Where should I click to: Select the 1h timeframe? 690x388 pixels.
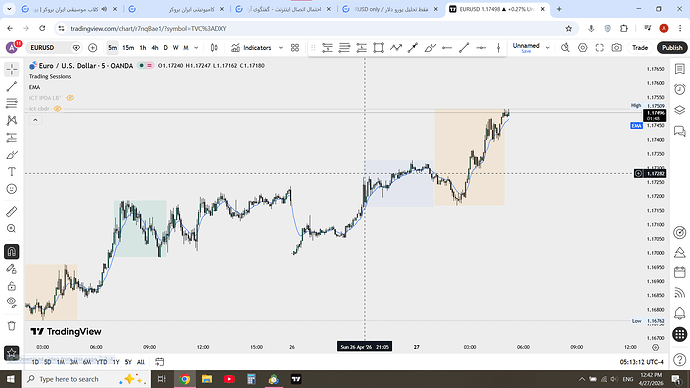pos(143,48)
